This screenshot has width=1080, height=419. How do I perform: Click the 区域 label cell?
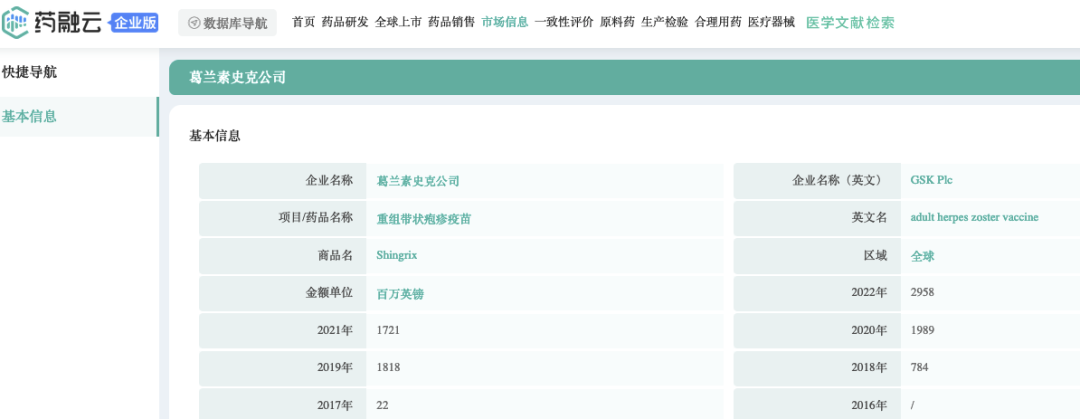tap(817, 256)
